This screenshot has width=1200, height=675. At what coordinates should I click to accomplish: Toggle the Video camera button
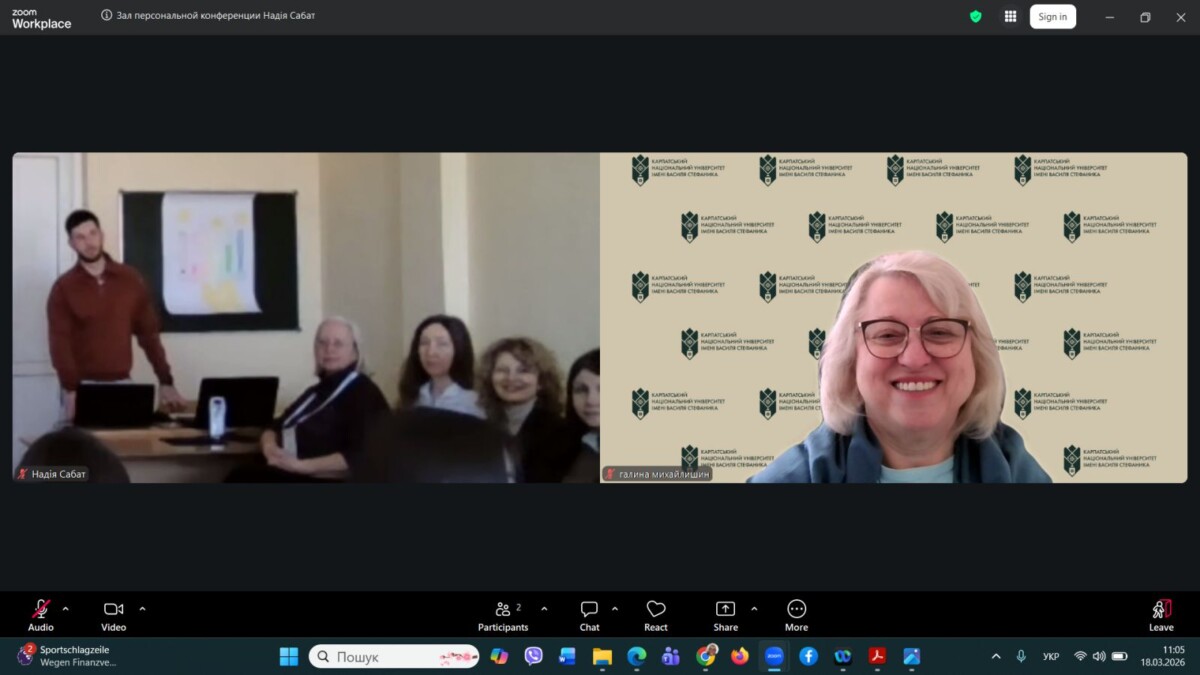[113, 614]
